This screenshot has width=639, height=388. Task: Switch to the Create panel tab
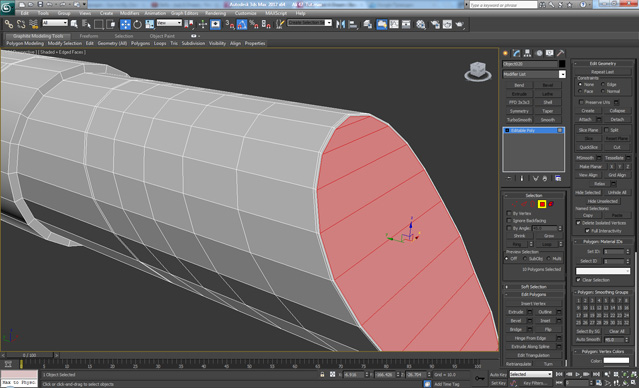506,53
